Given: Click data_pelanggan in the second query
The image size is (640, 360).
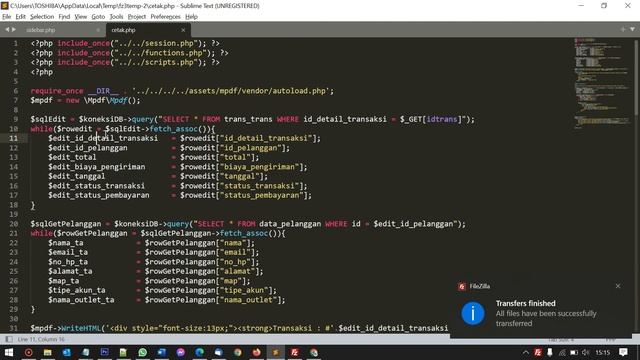Looking at the screenshot, I should pos(290,224).
